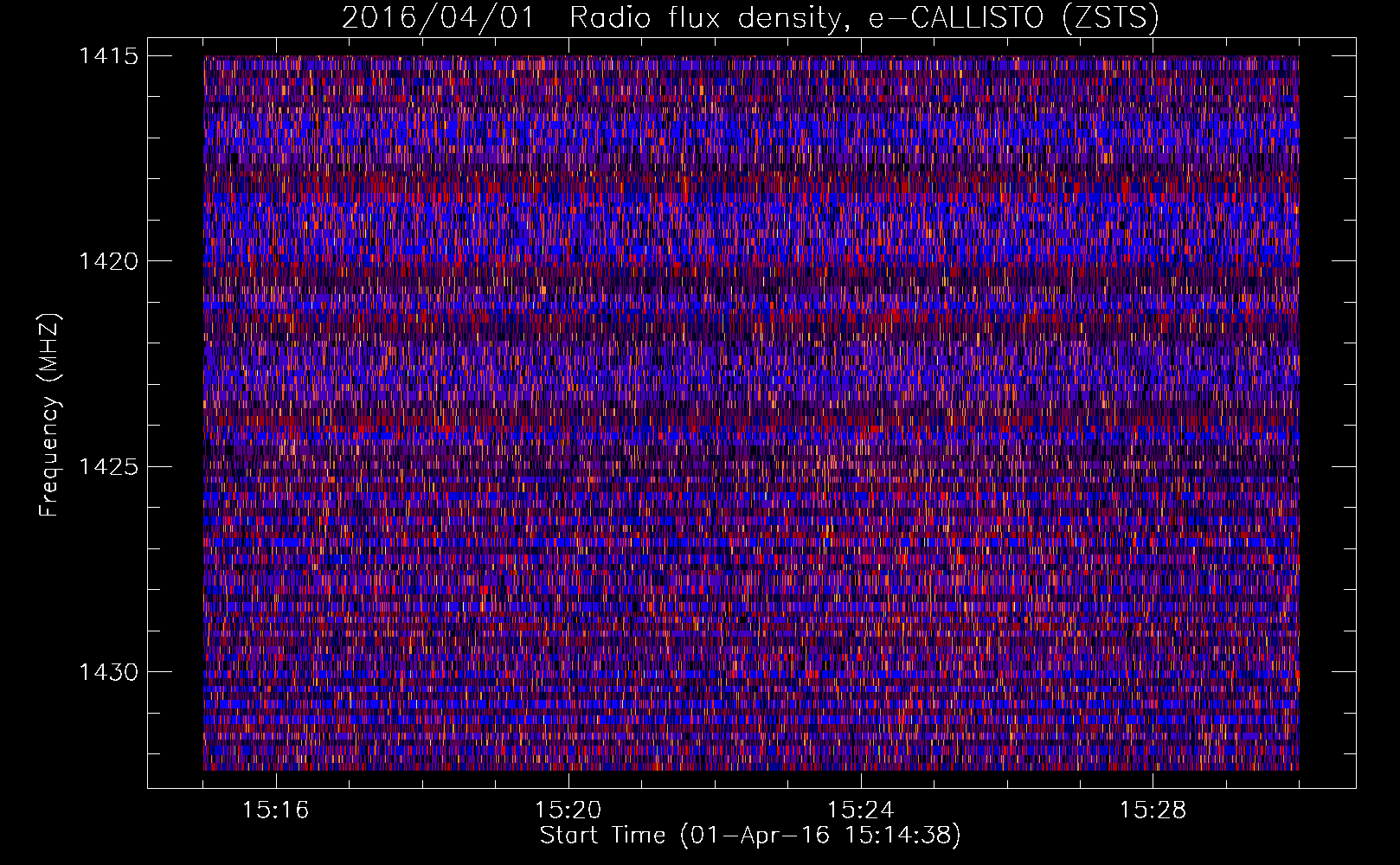Click the plot title '2016/04/01 Radio flux density, e-CALLISTO (ZSTS)'
Viewport: 1400px width, 865px height.
(x=750, y=18)
